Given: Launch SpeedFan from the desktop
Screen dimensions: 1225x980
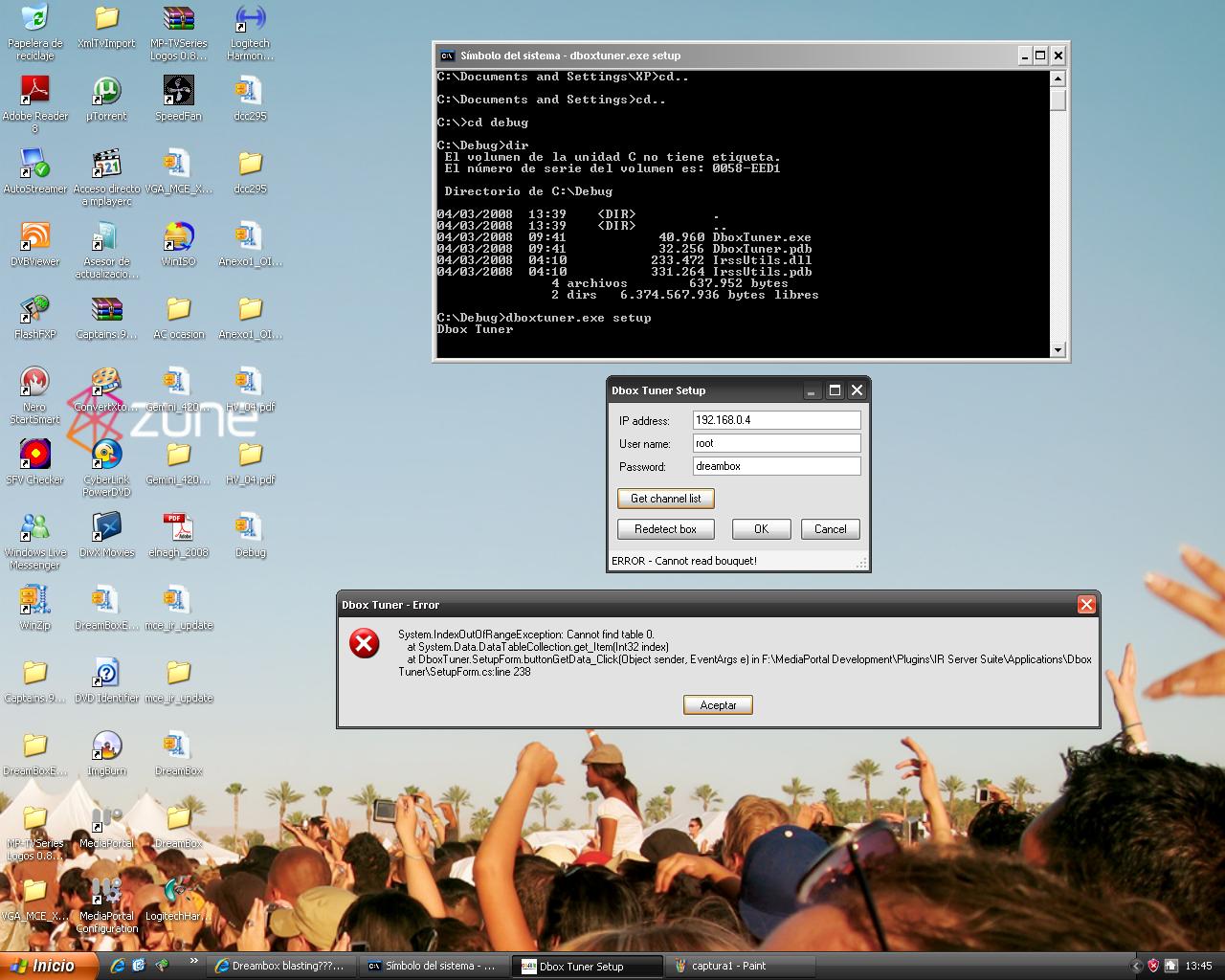Looking at the screenshot, I should point(178,91).
